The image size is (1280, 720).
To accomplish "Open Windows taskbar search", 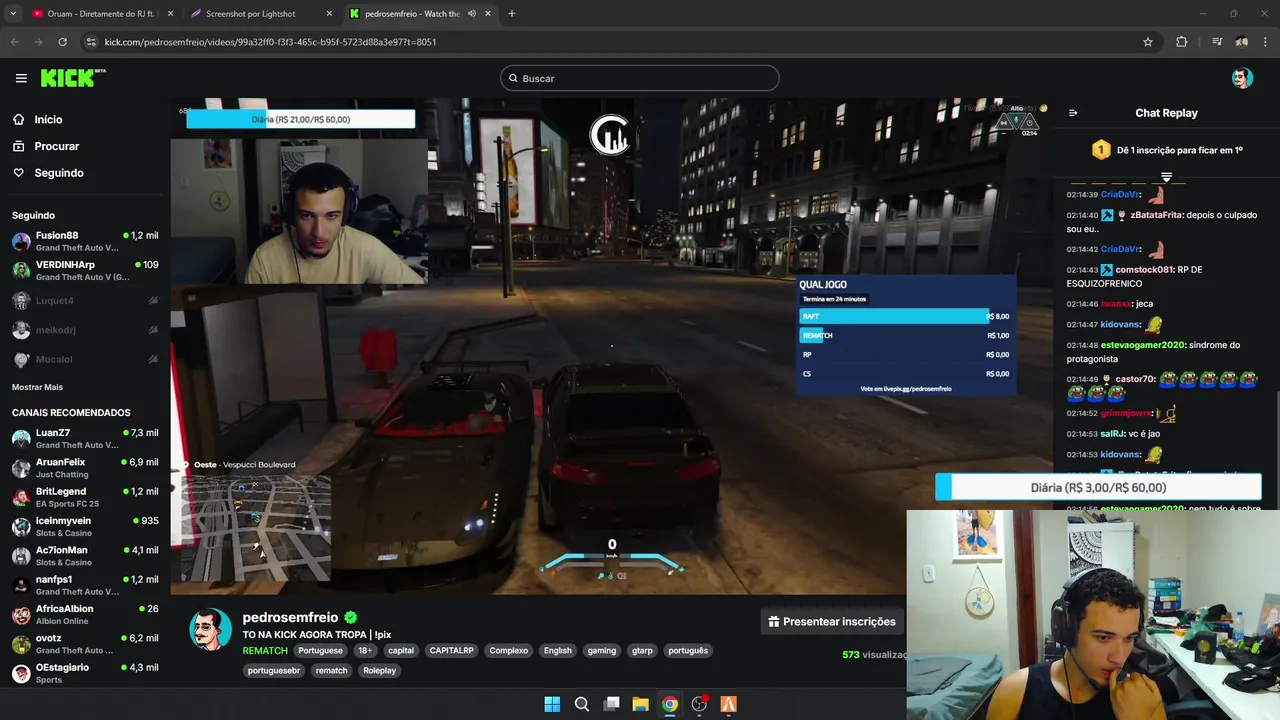I will [581, 704].
